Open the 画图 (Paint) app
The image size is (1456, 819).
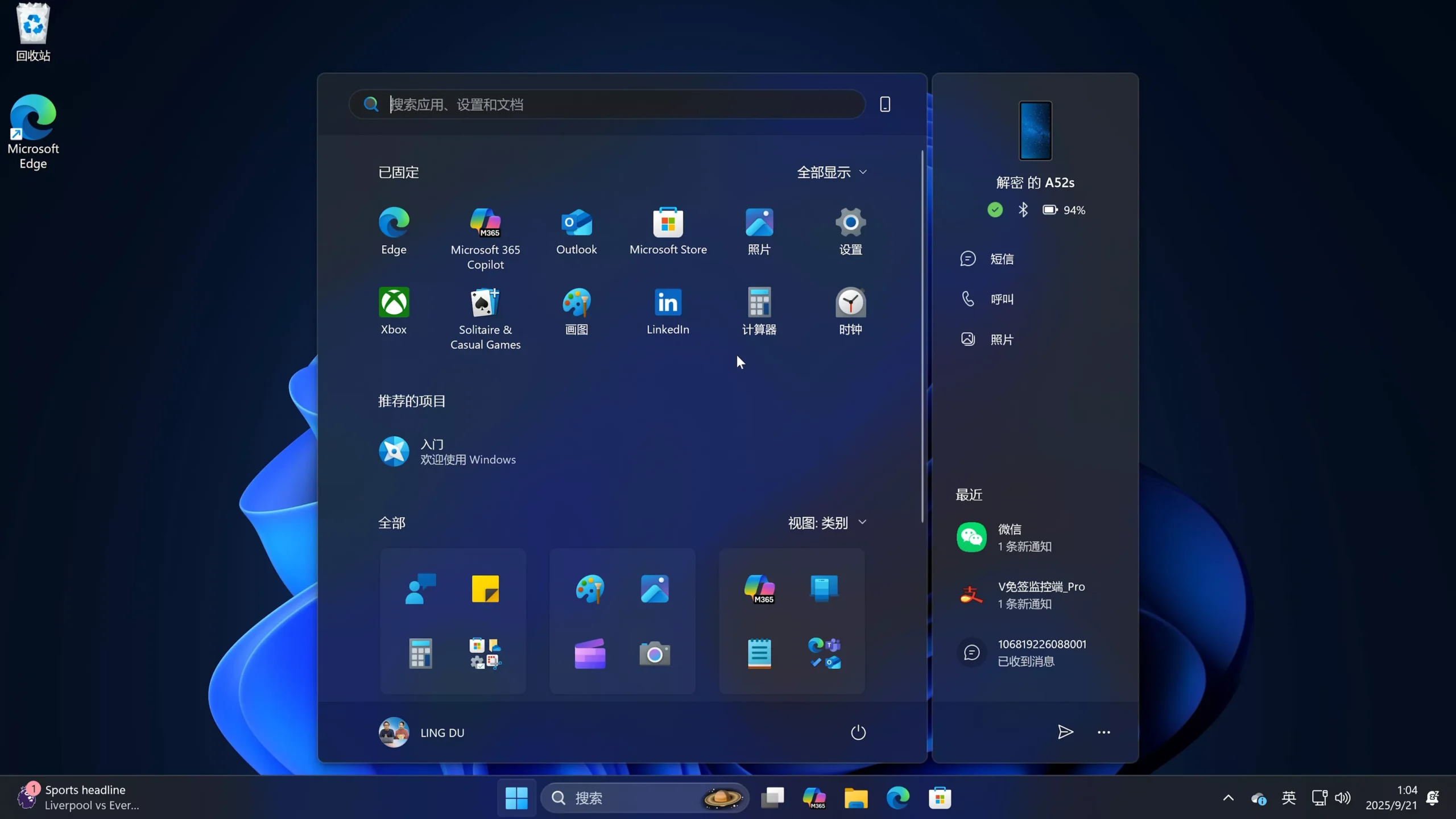576,310
